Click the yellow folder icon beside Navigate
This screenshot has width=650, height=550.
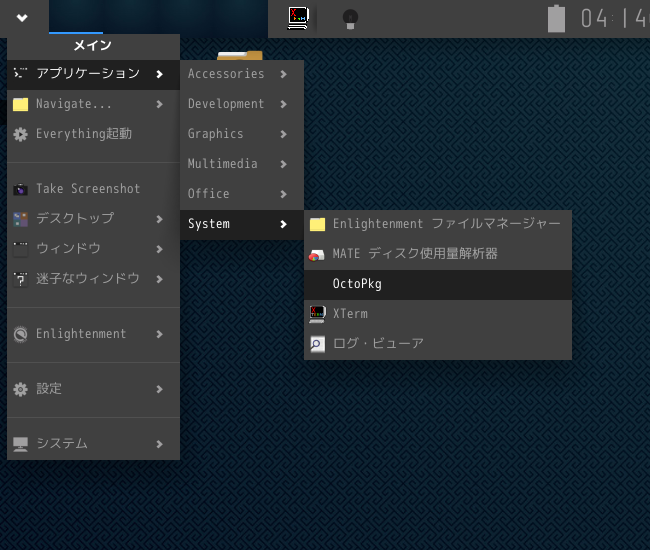pos(20,104)
